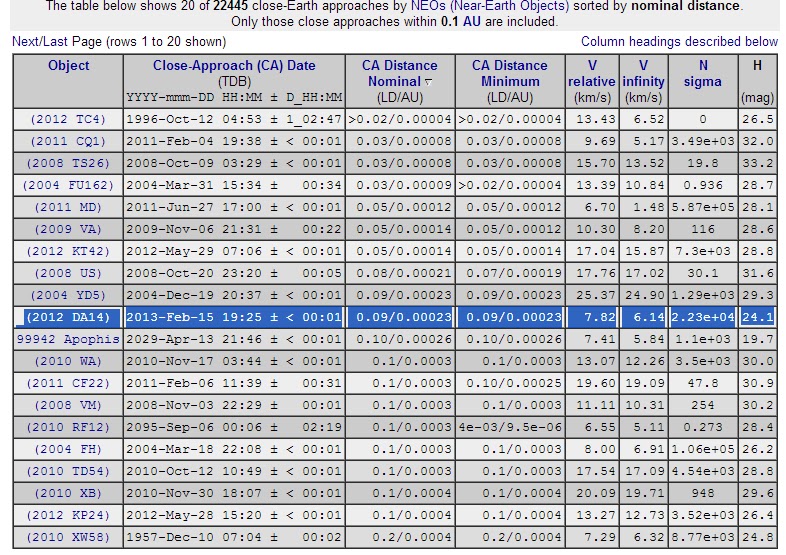The width and height of the screenshot is (786, 555).
Task: Click H magnitude value 24.1
Action: tap(757, 317)
